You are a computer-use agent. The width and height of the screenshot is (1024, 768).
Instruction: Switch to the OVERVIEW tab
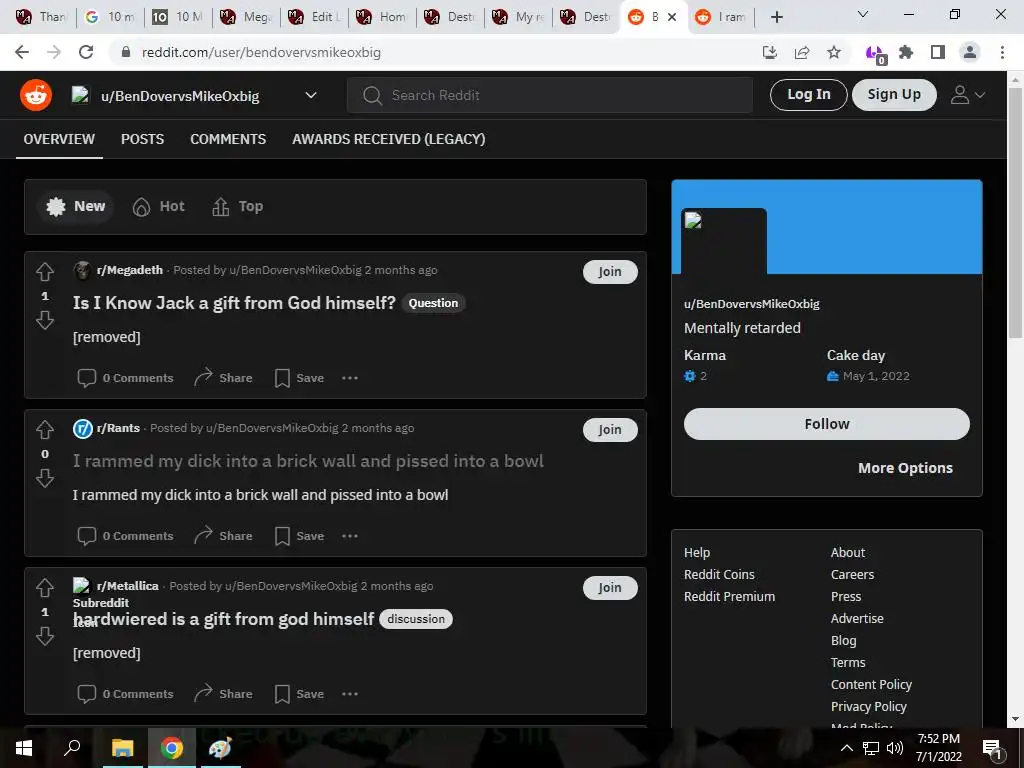pyautogui.click(x=59, y=139)
